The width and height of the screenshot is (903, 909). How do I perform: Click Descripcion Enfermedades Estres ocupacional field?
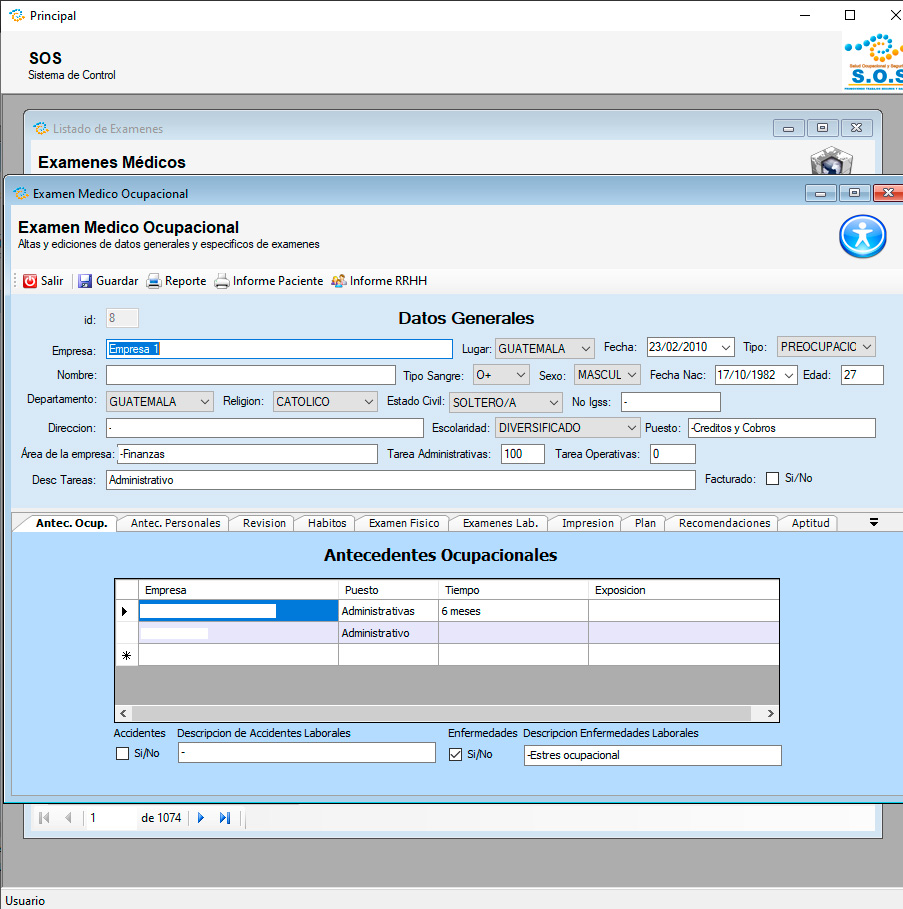(x=653, y=755)
